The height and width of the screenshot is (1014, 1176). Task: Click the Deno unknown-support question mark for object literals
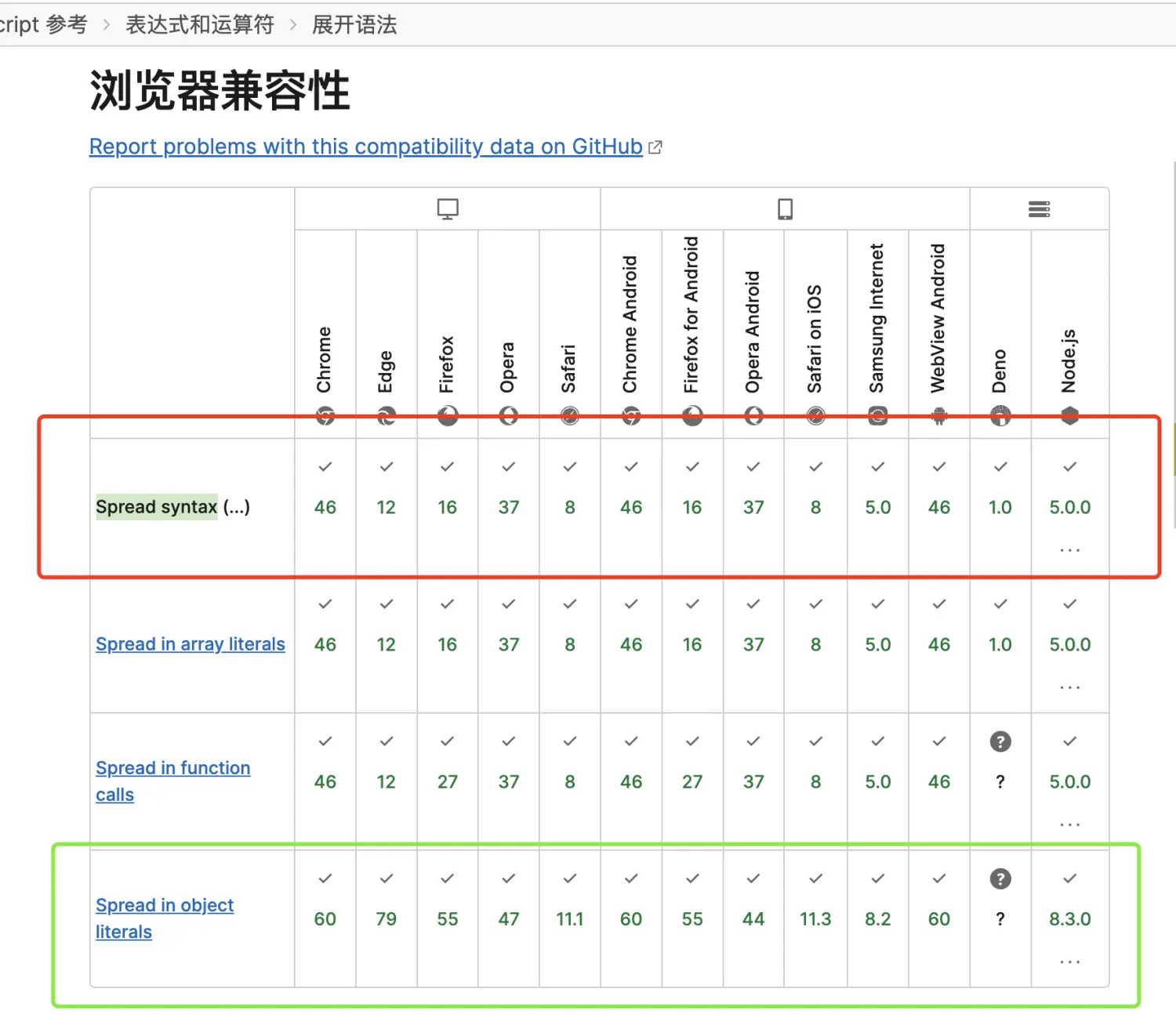tap(1000, 879)
